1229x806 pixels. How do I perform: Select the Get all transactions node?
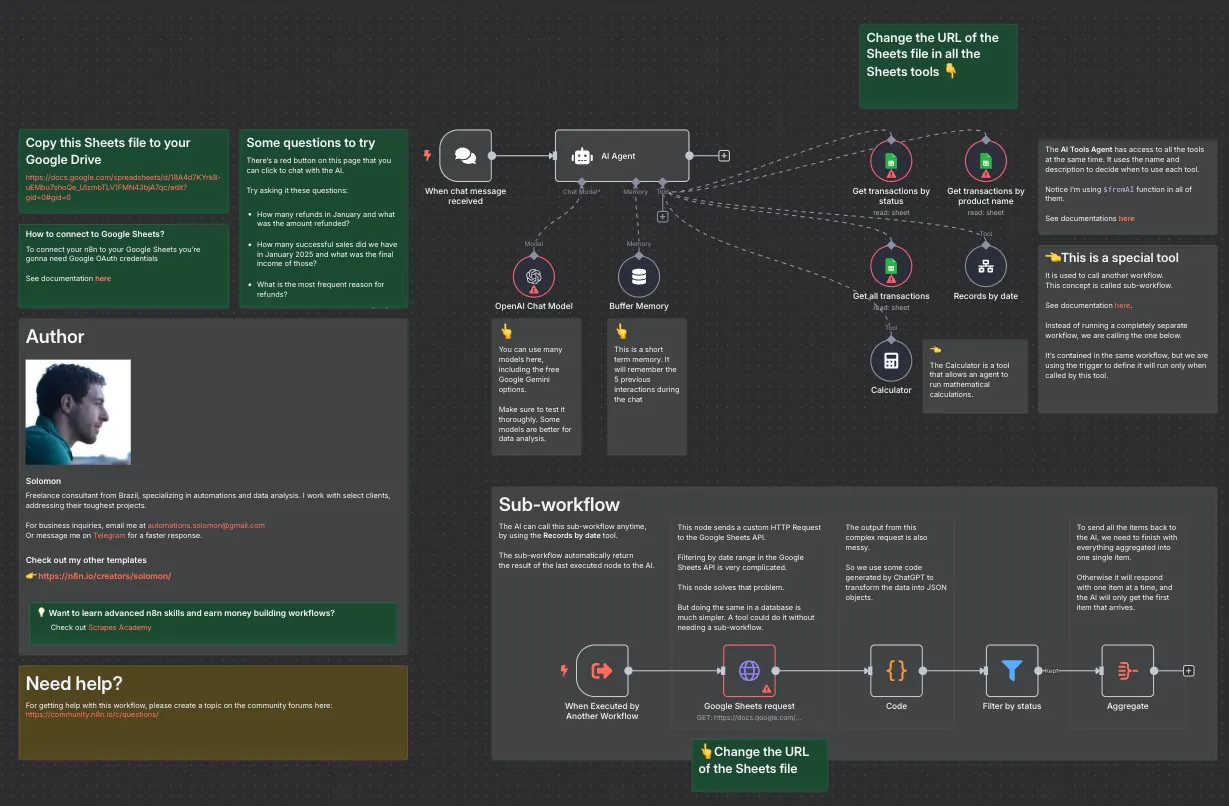(x=891, y=267)
